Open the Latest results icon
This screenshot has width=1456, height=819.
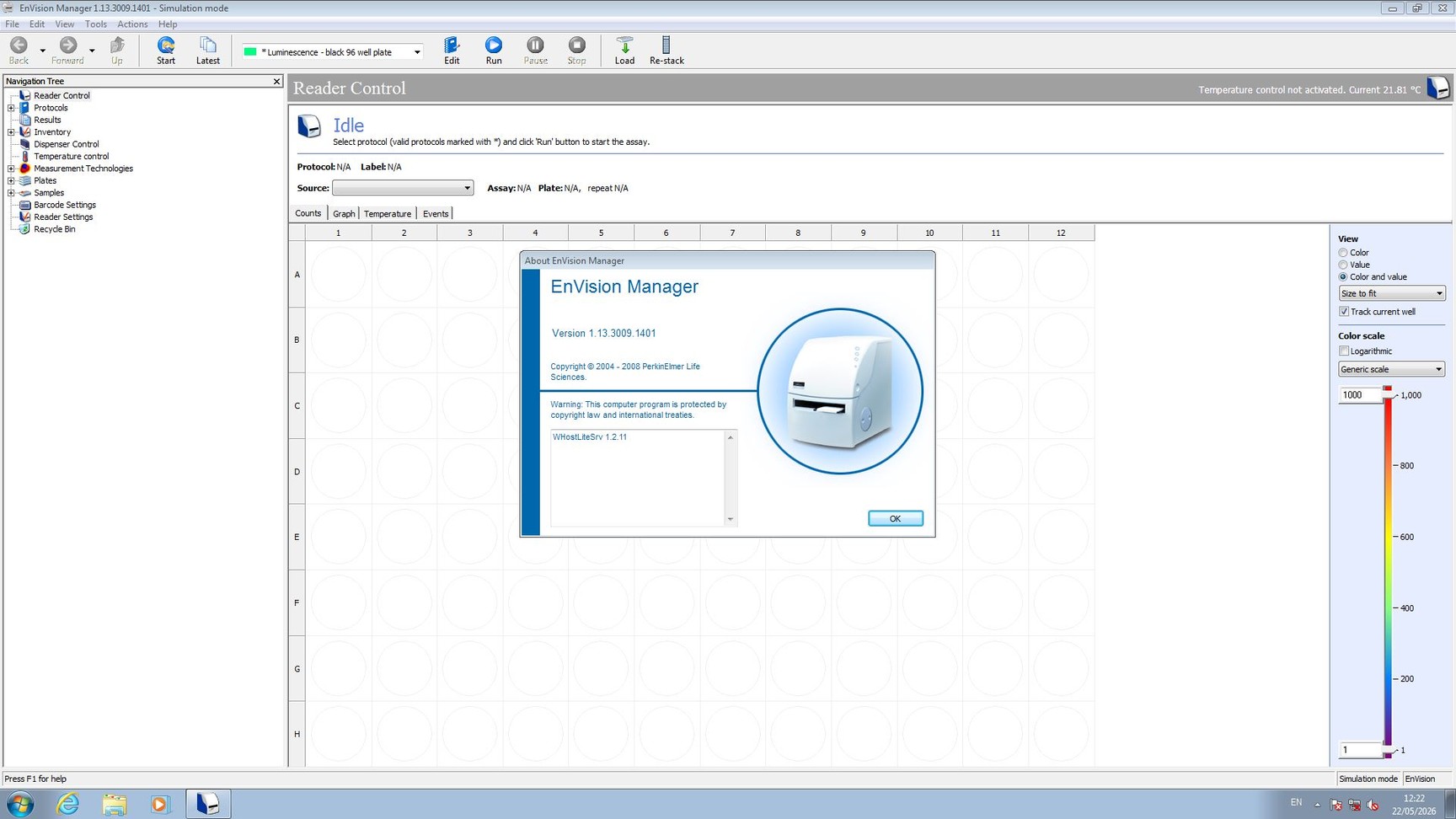(x=207, y=50)
